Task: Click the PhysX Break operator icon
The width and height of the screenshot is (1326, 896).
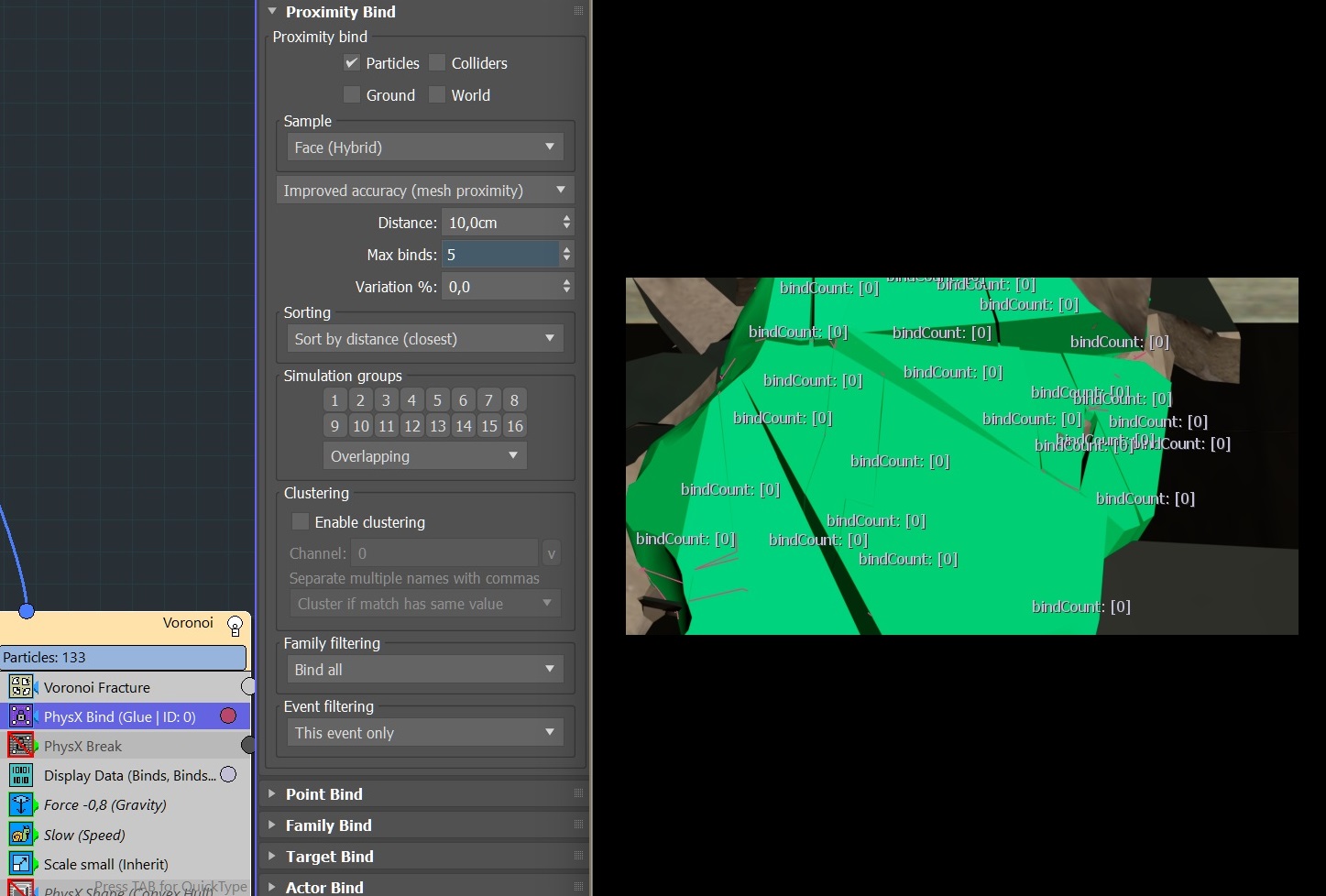Action: (21, 746)
